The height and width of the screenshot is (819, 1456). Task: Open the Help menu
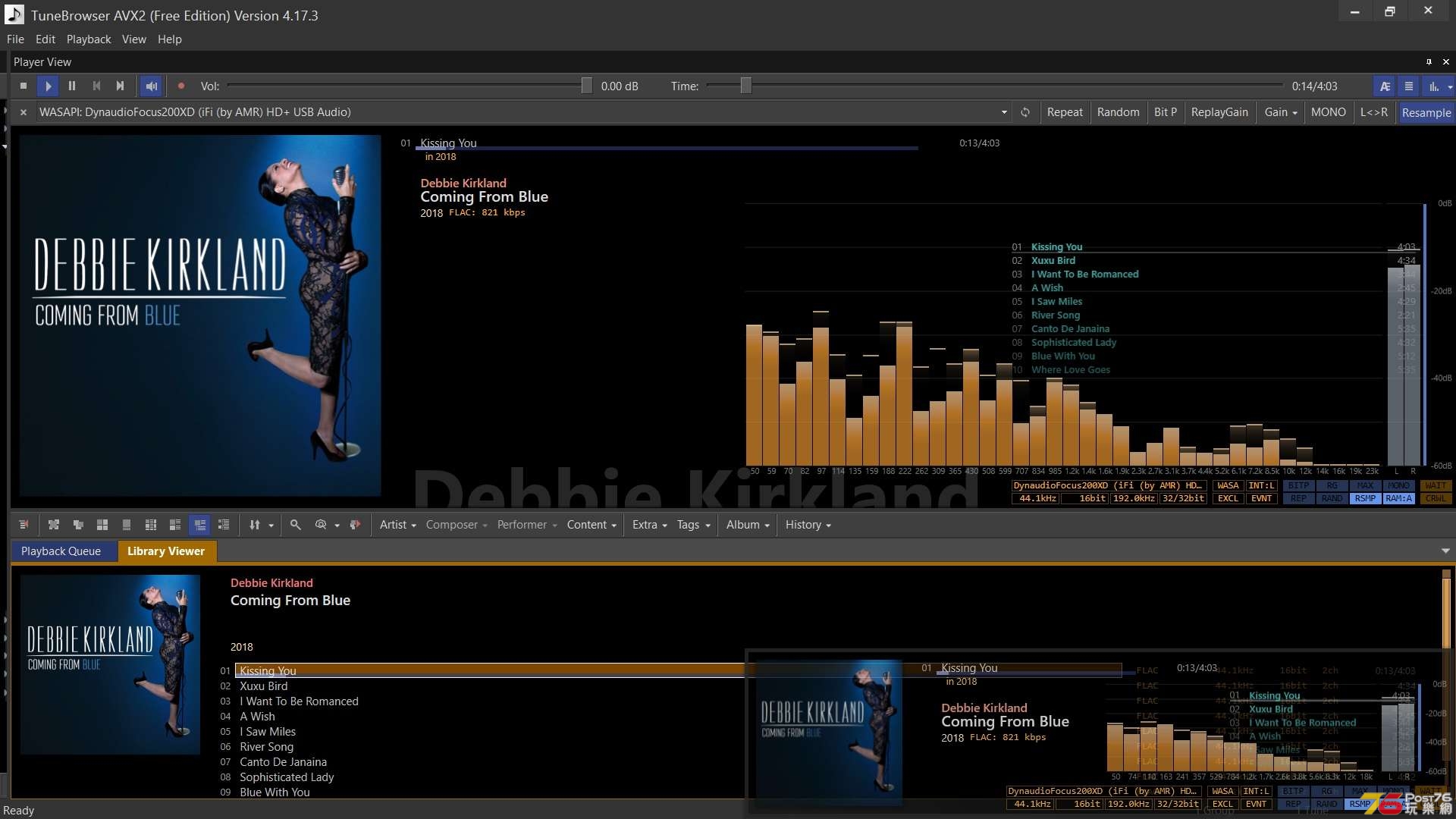click(170, 39)
